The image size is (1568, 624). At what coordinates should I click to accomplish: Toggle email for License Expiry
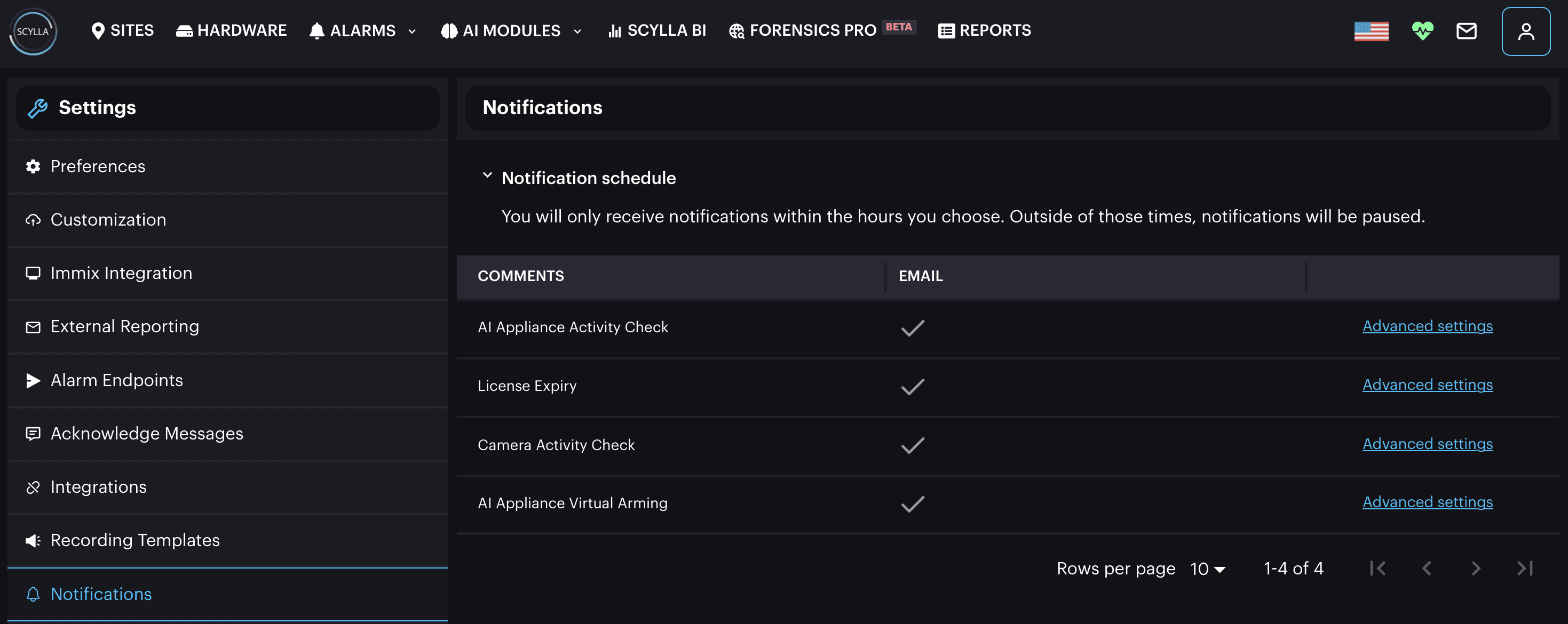[913, 387]
